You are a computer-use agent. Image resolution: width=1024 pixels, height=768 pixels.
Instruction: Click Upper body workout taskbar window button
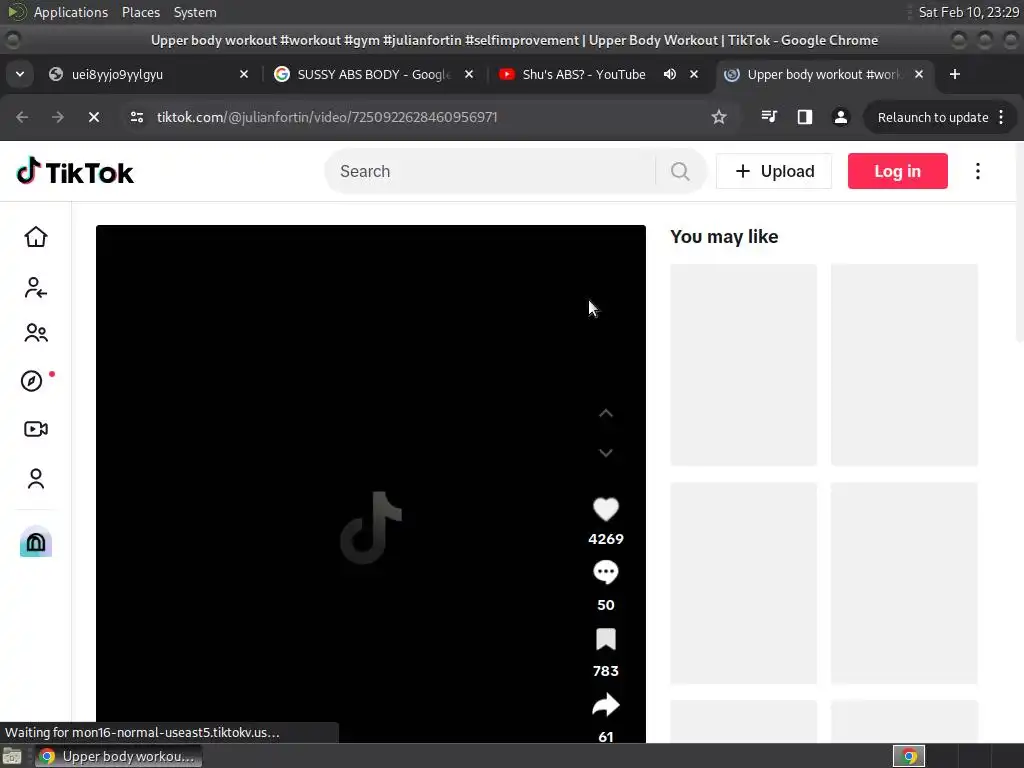pyautogui.click(x=119, y=756)
